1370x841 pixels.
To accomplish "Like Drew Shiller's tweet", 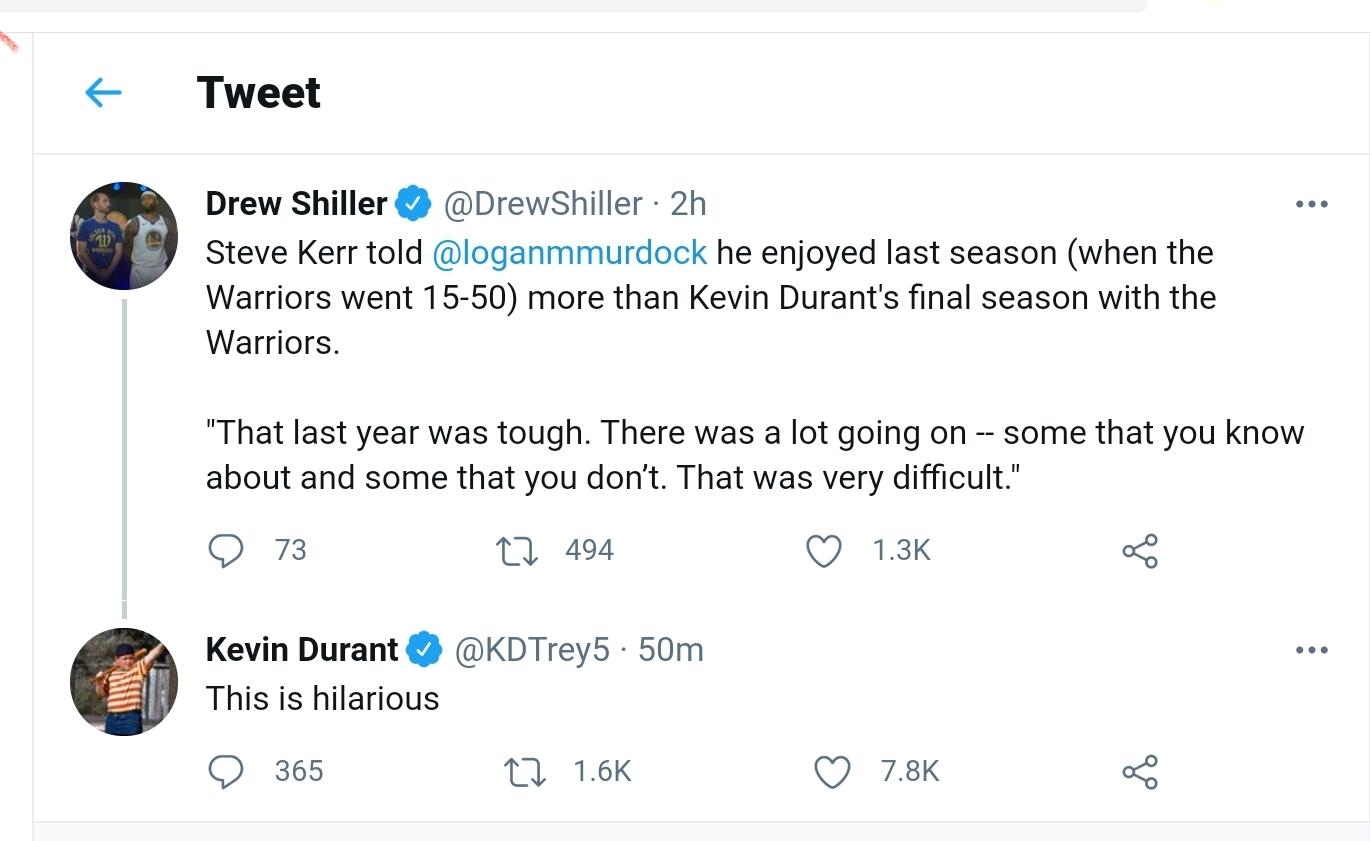I will (823, 550).
